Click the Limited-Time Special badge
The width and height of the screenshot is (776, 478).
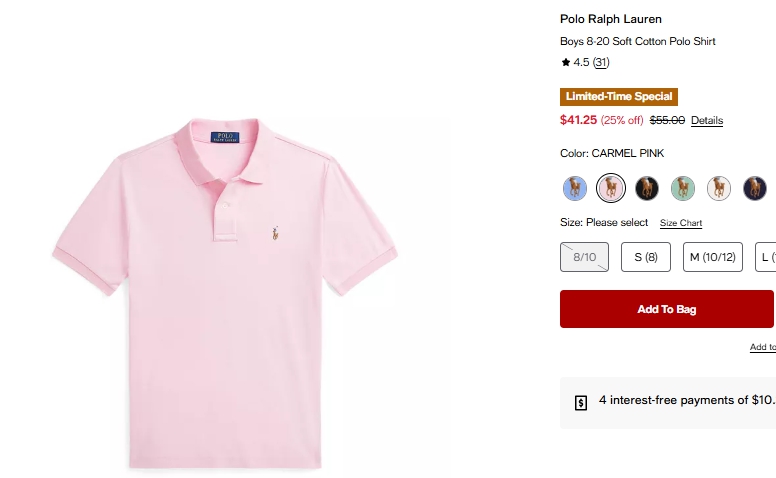tap(619, 97)
